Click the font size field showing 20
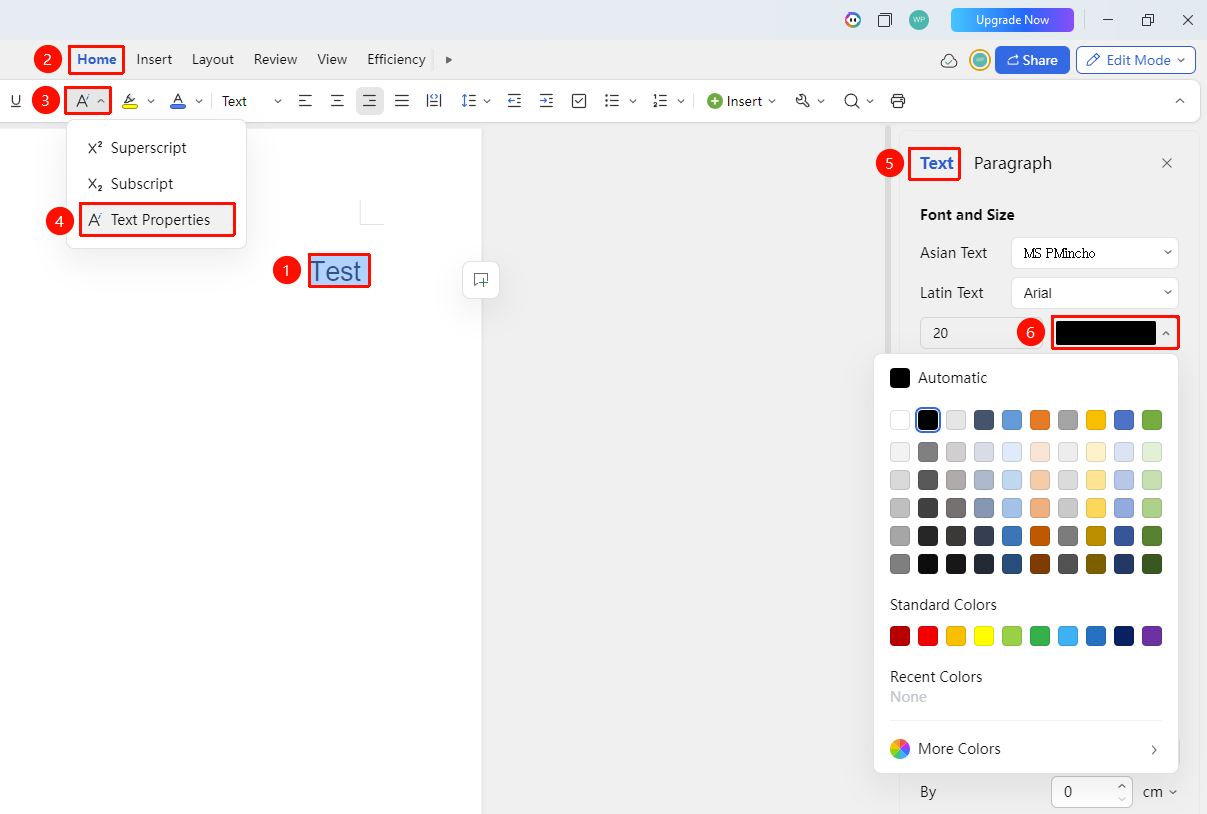 pos(981,333)
